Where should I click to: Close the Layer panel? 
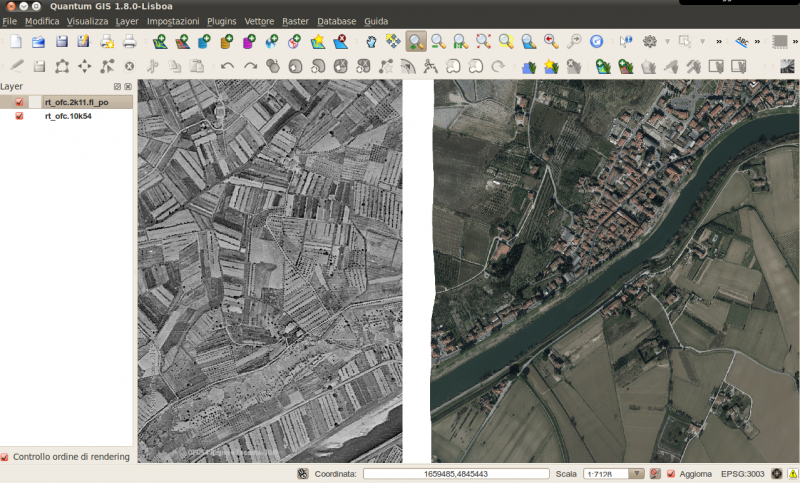coord(128,87)
